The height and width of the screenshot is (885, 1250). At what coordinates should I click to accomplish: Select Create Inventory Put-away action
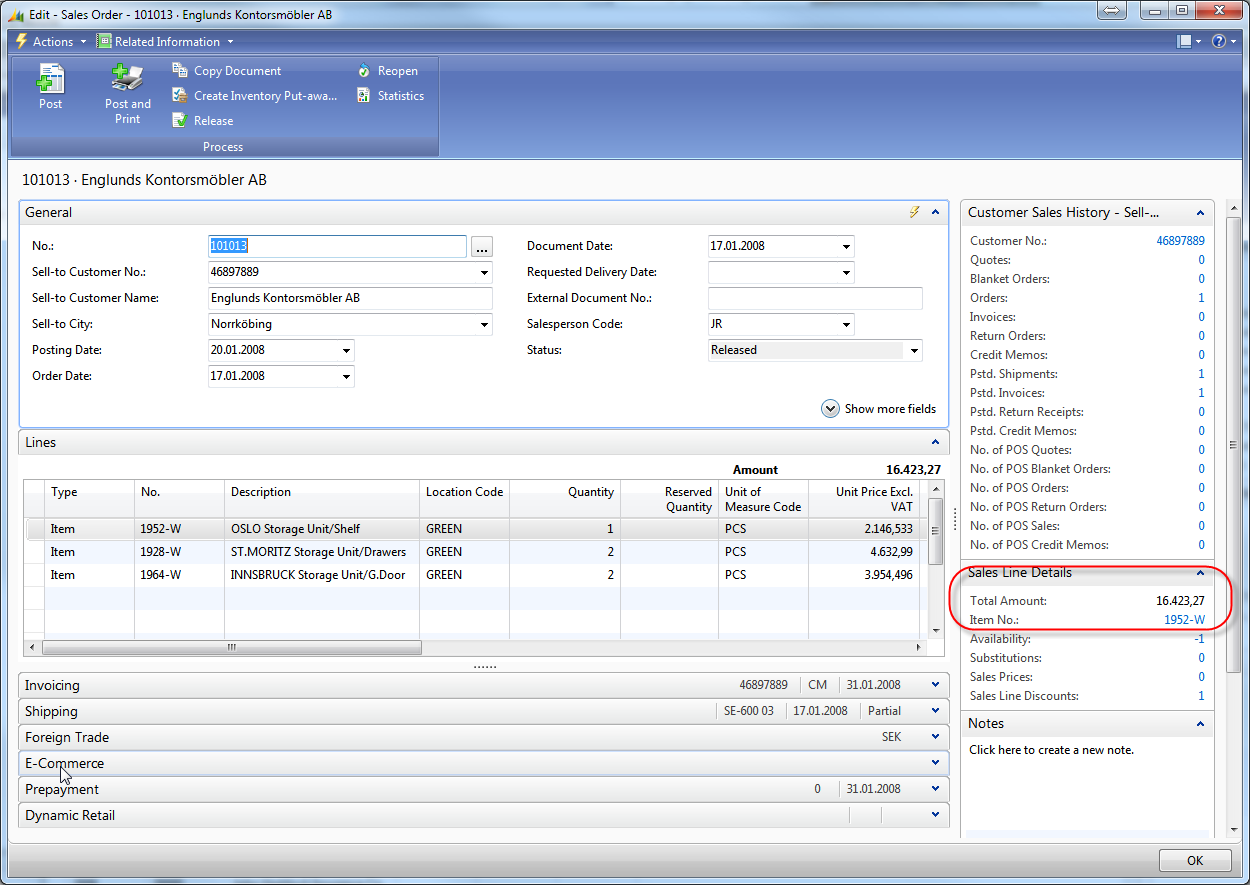pyautogui.click(x=255, y=96)
